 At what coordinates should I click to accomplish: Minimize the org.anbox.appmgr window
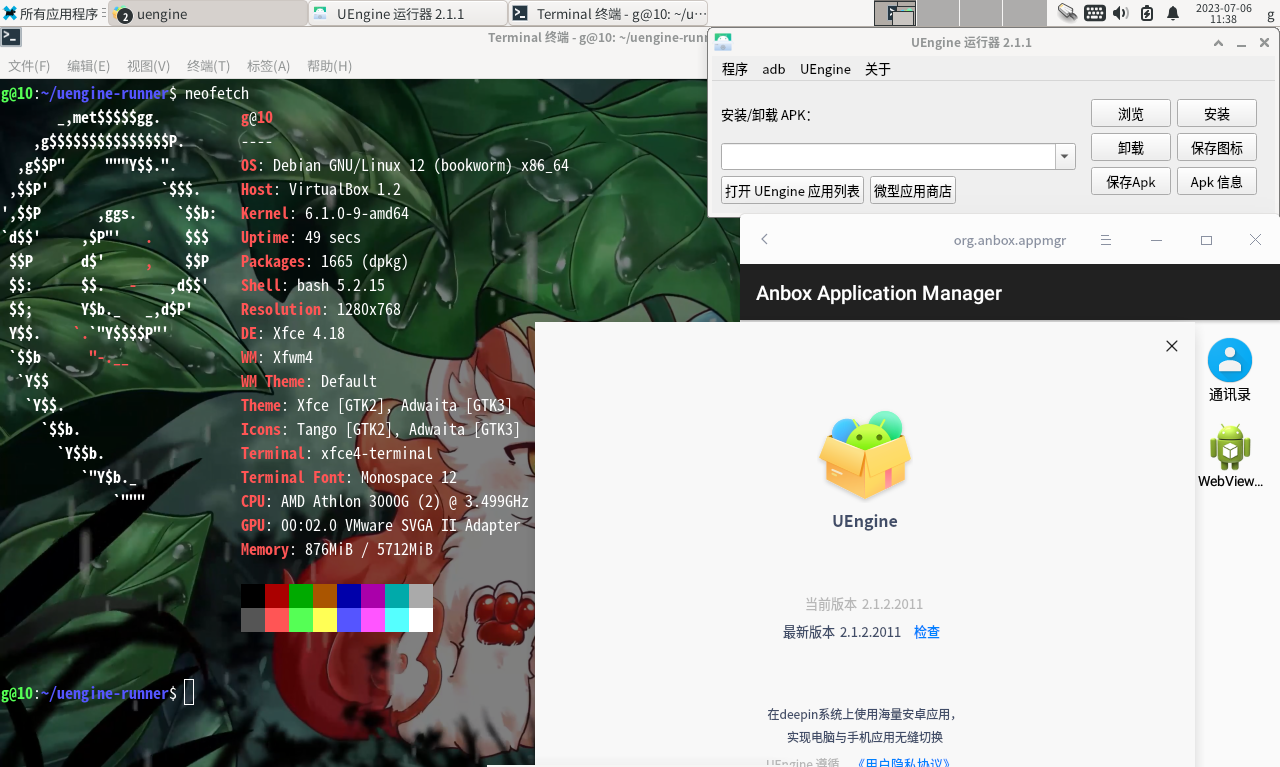pos(1156,240)
